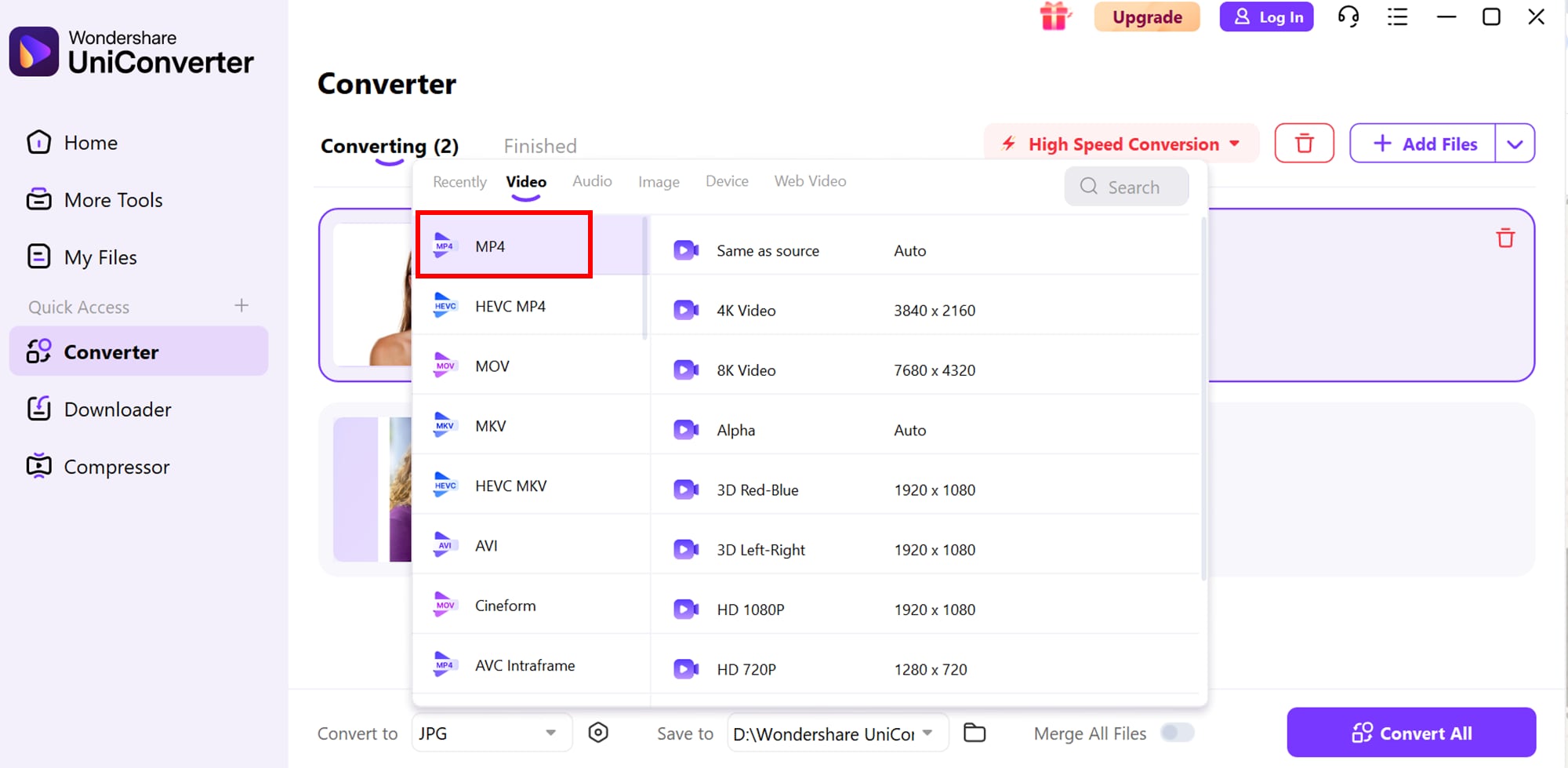1568x768 pixels.
Task: Select Converter in the sidebar
Action: coord(139,351)
